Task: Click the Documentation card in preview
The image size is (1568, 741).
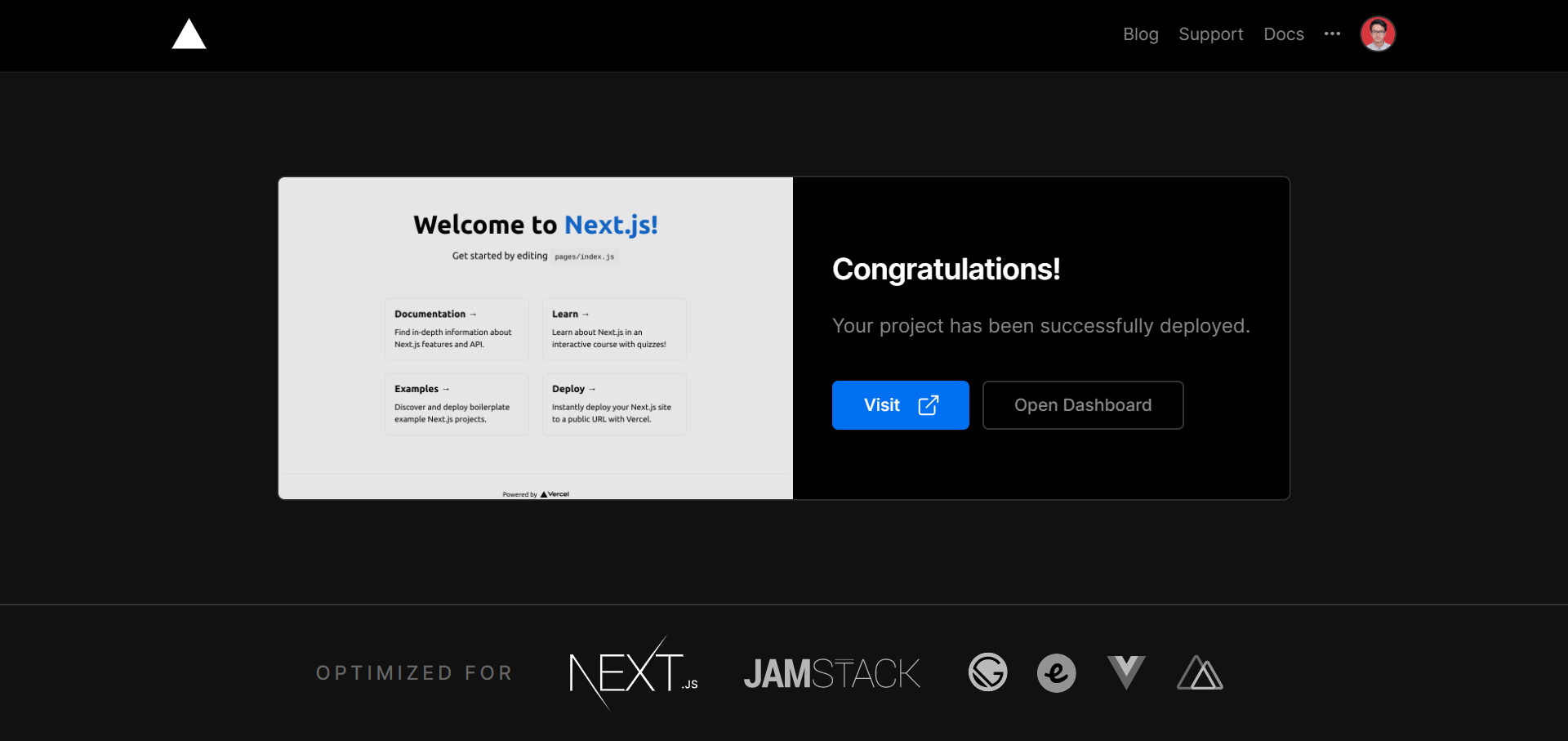Action: point(457,329)
